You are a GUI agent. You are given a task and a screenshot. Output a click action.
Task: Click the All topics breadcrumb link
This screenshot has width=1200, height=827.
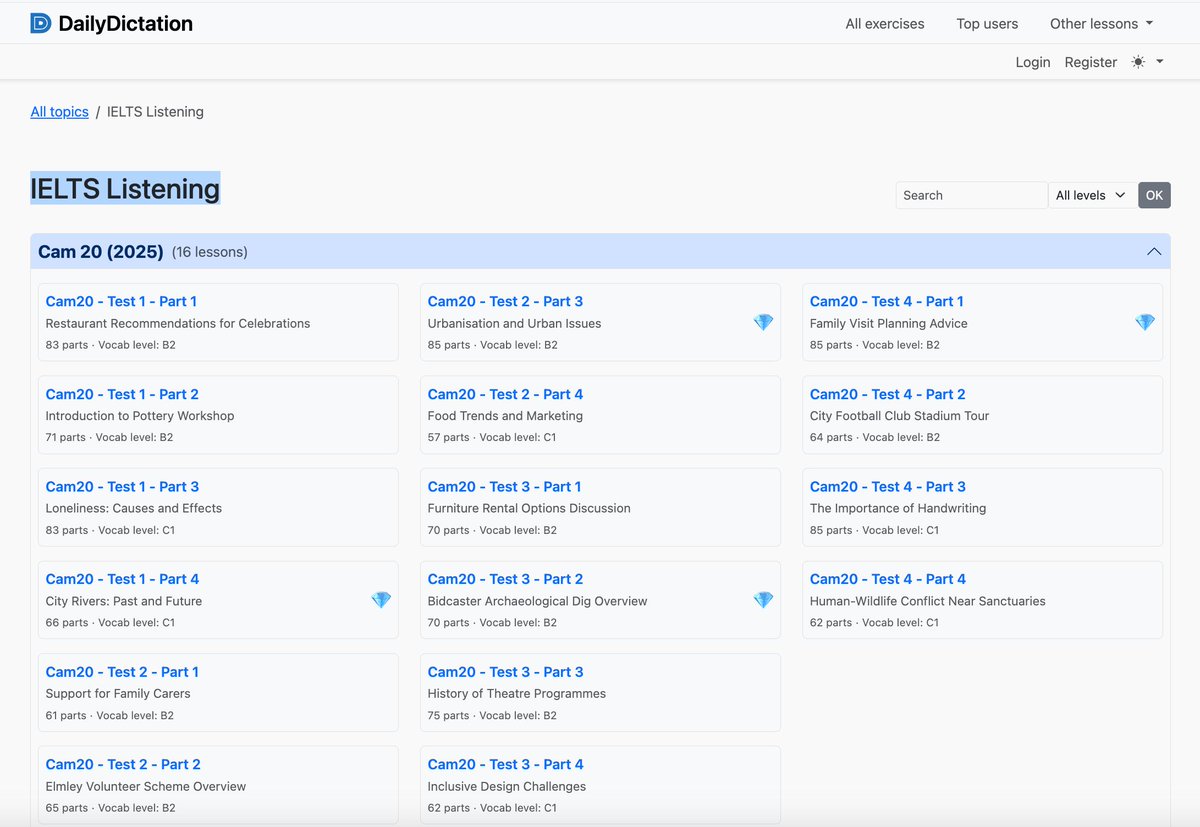click(59, 112)
